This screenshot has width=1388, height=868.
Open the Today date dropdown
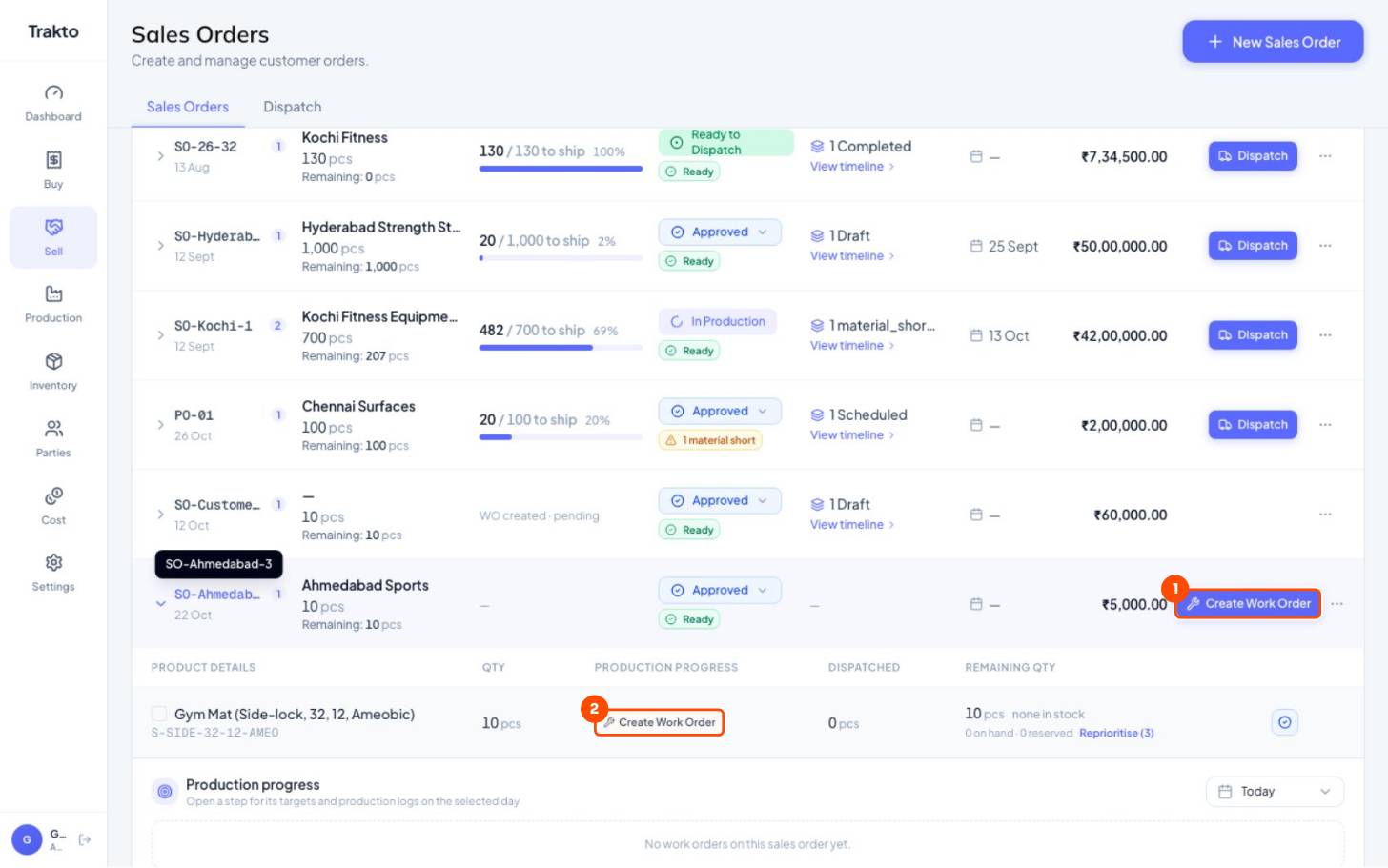point(1275,792)
